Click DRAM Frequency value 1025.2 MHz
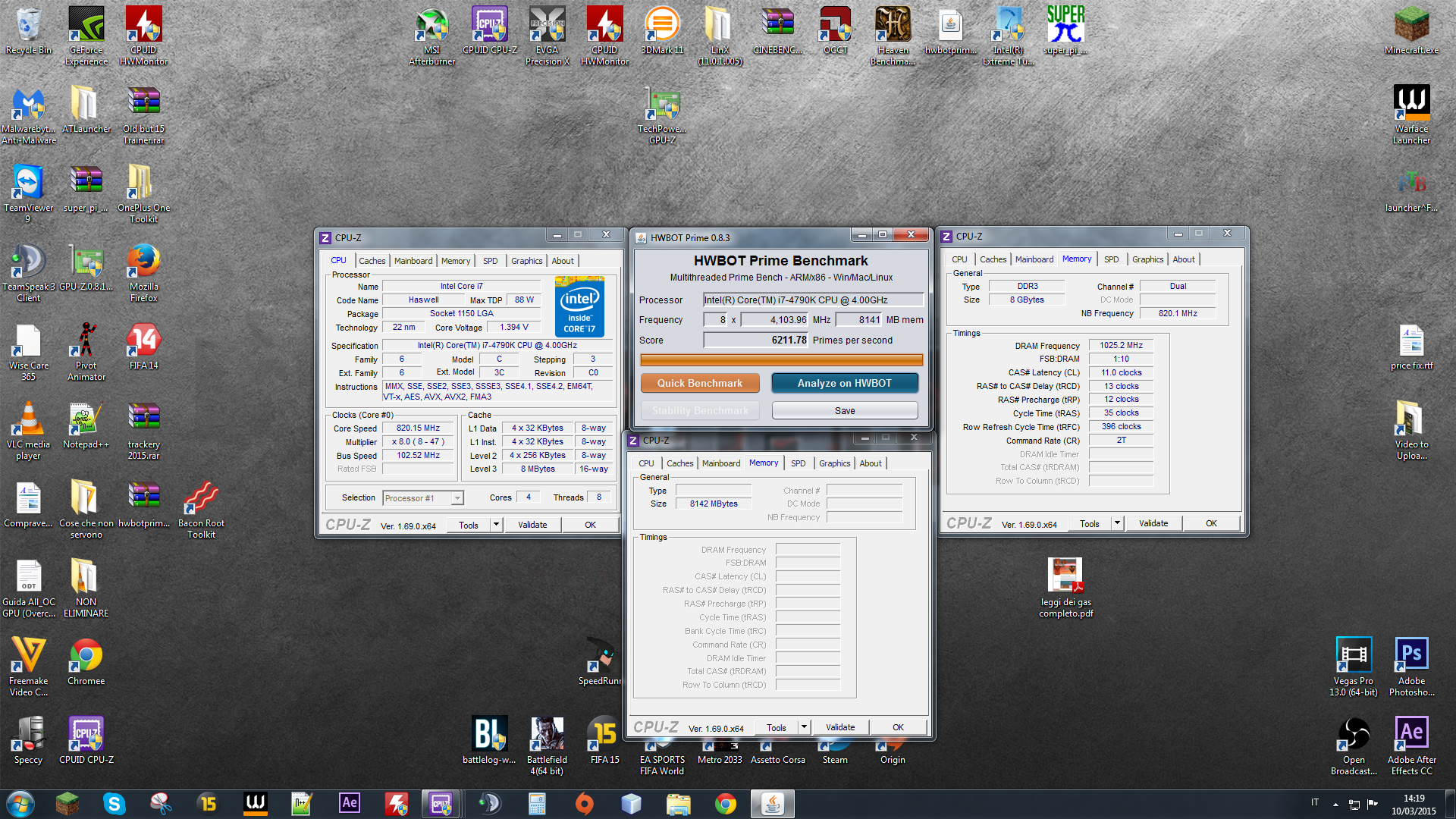The width and height of the screenshot is (1456, 819). 1121,345
